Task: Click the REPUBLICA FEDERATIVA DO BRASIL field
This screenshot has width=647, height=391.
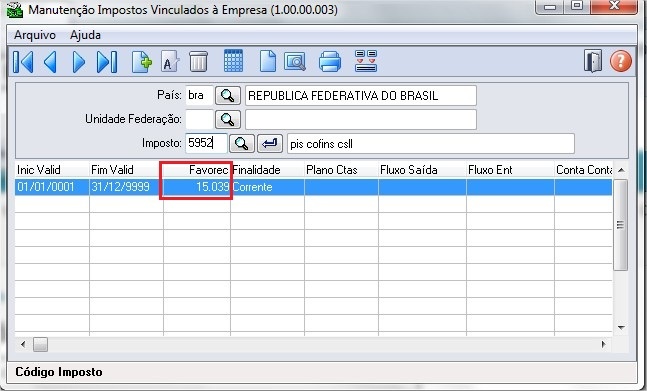Action: tap(361, 95)
